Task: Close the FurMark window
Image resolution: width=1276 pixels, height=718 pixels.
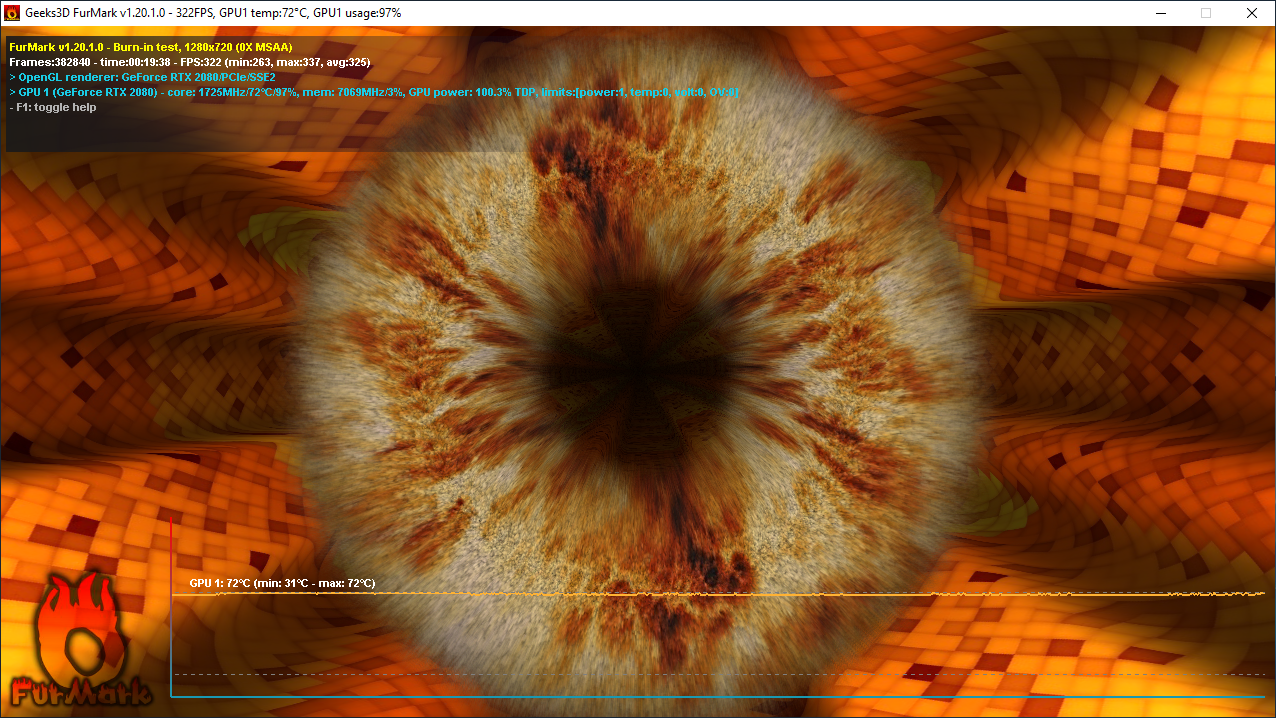Action: pos(1252,13)
